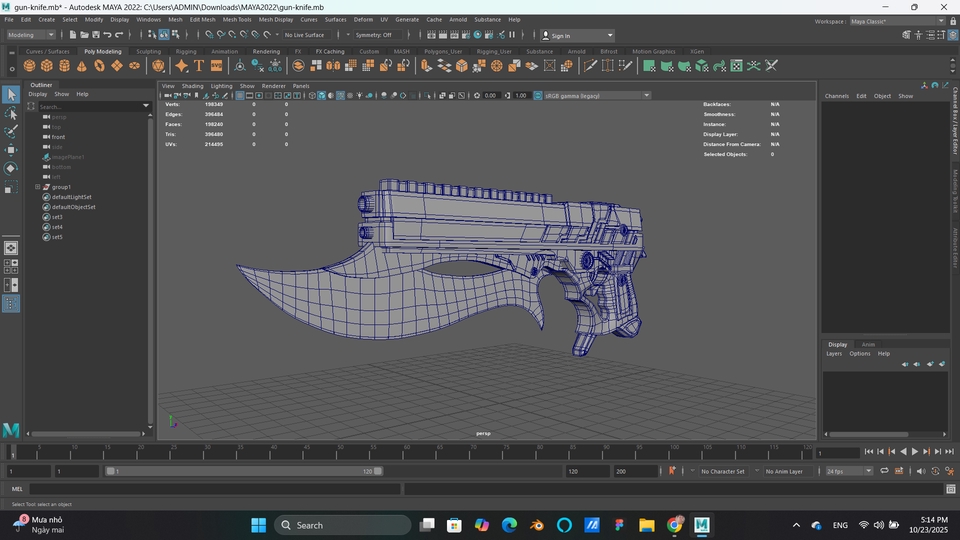Activate the Paint selection tool

coord(11,132)
